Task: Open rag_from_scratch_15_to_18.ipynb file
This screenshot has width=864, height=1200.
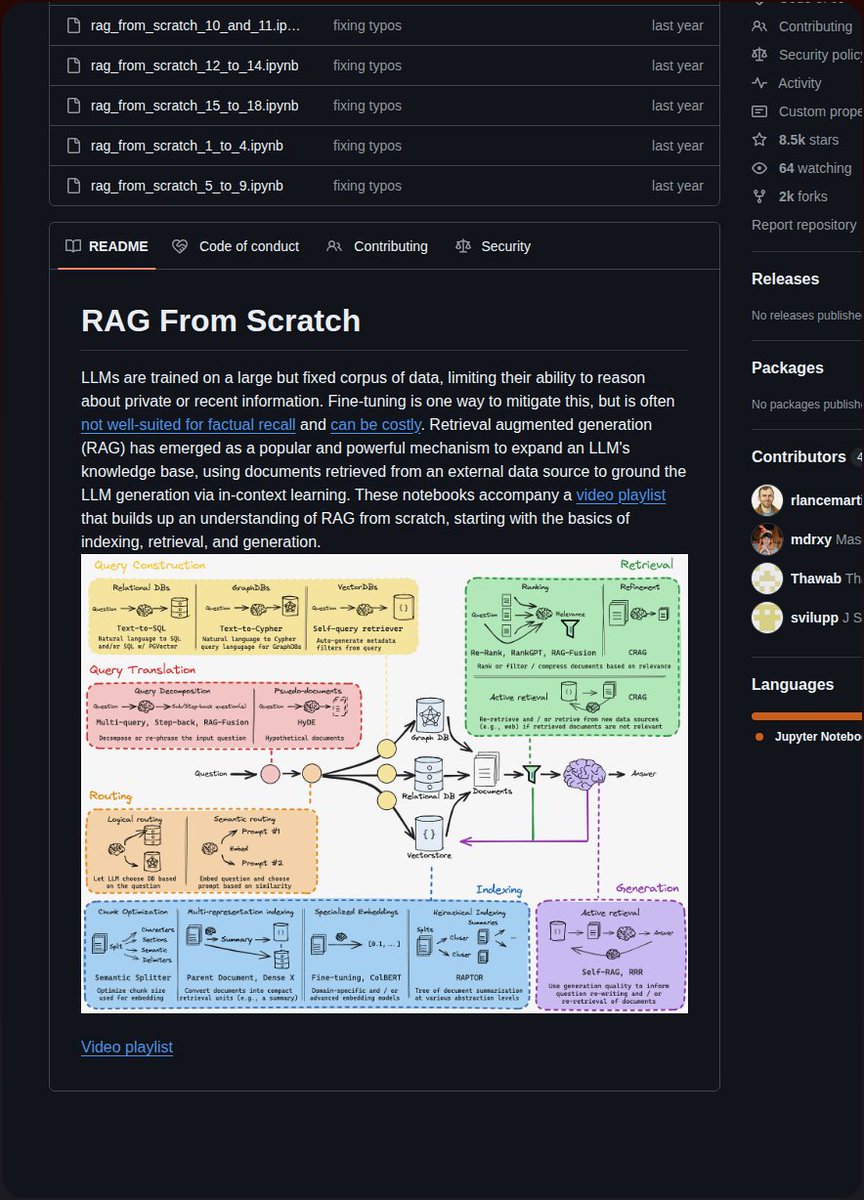Action: point(194,105)
